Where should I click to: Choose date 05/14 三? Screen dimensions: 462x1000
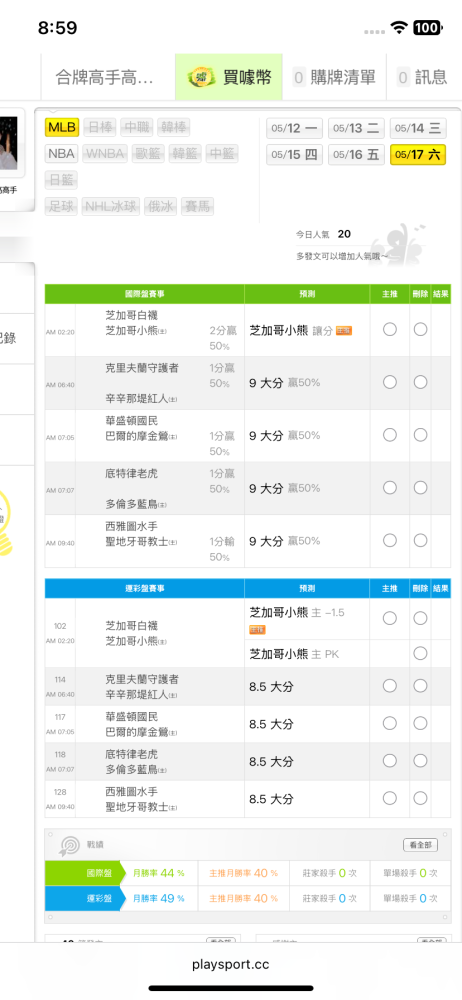[x=417, y=128]
